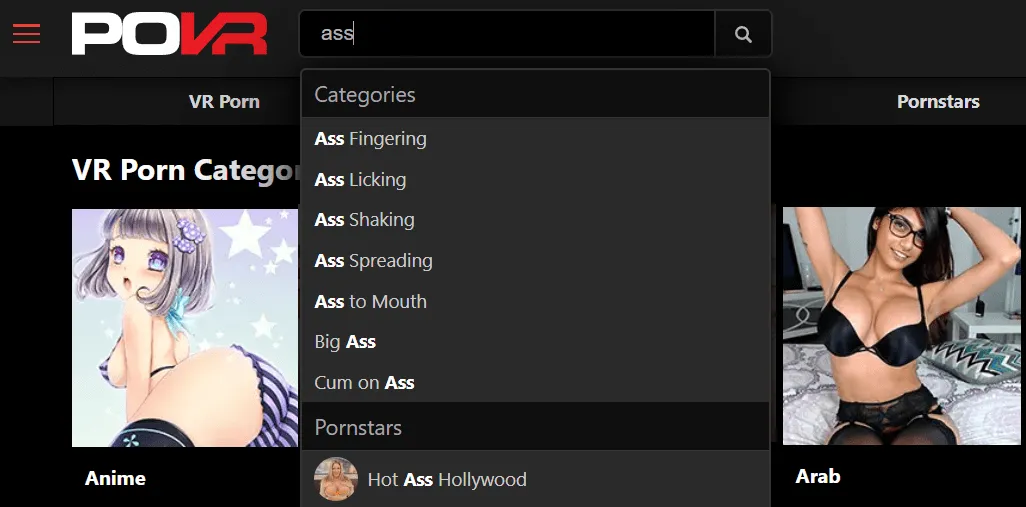Select the 'Ass Fingering' suggestion
This screenshot has height=507, width=1026.
(x=371, y=139)
